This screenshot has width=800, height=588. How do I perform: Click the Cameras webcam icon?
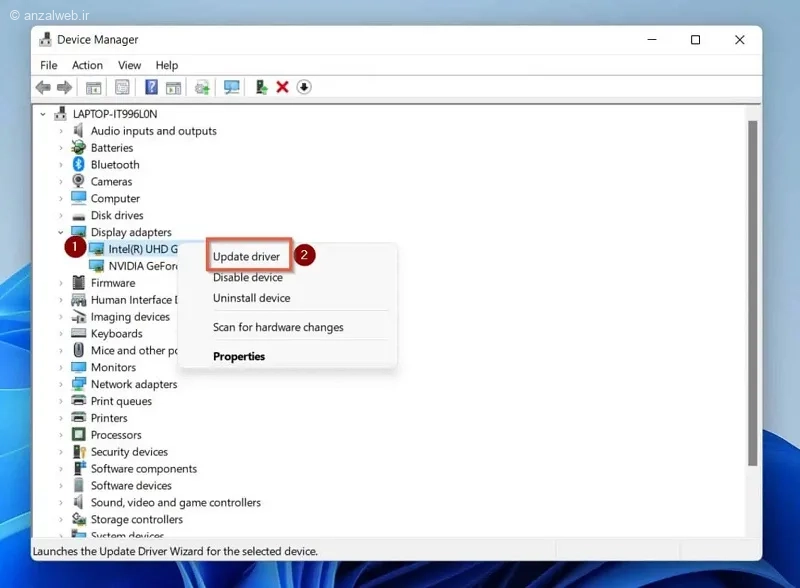pos(78,181)
